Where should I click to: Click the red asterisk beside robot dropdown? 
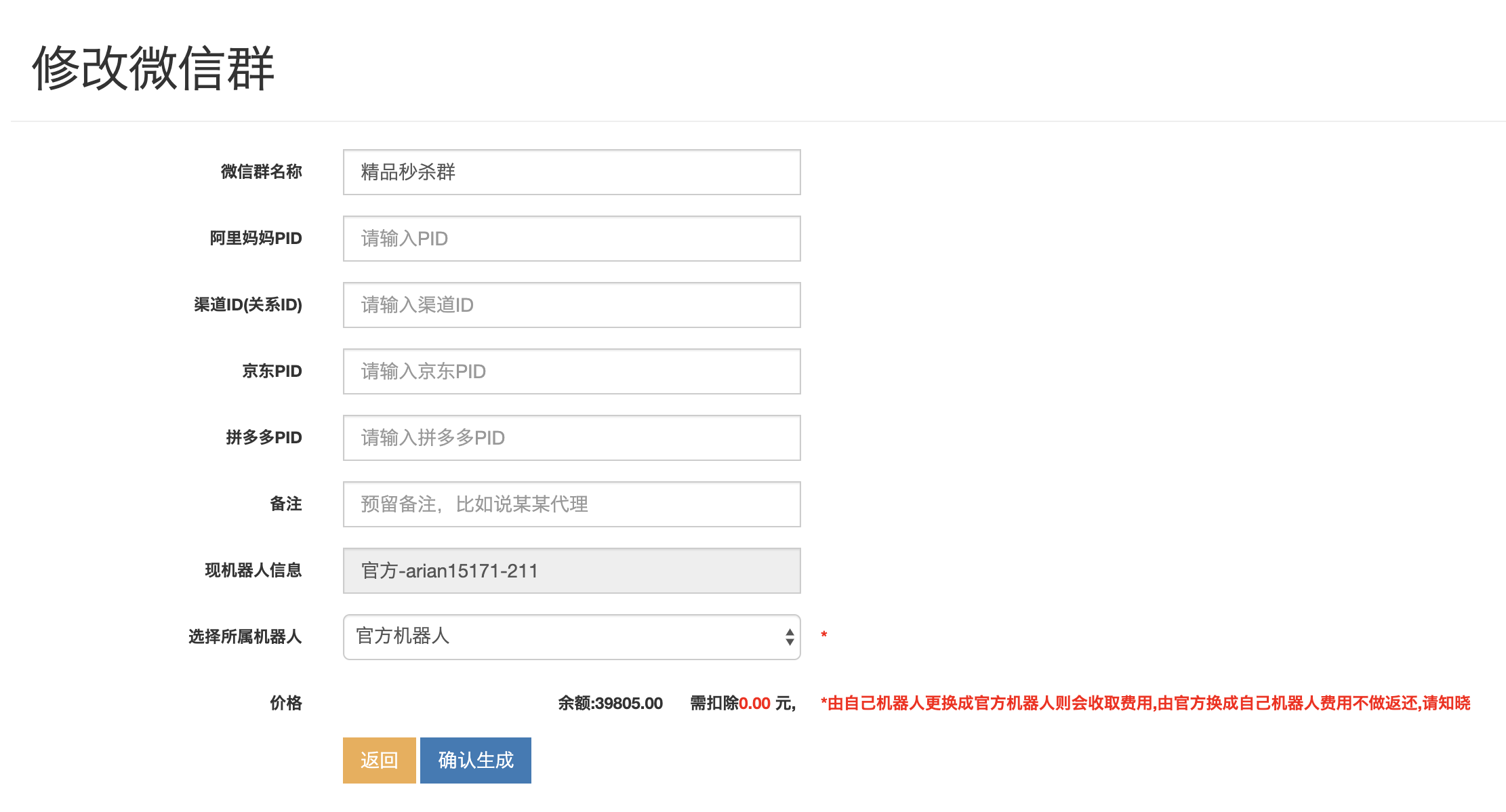point(823,635)
